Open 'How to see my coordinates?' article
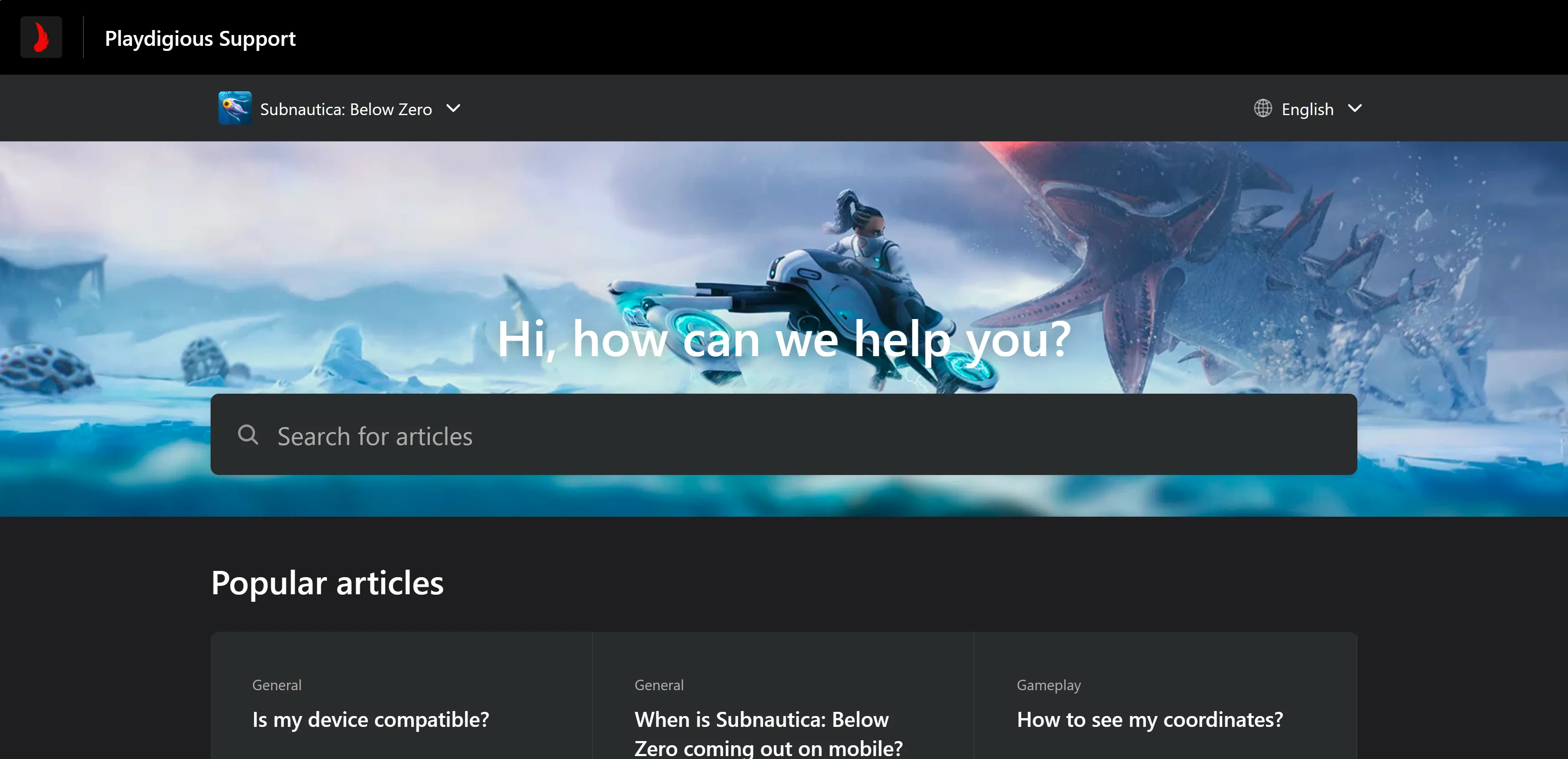 point(1150,719)
